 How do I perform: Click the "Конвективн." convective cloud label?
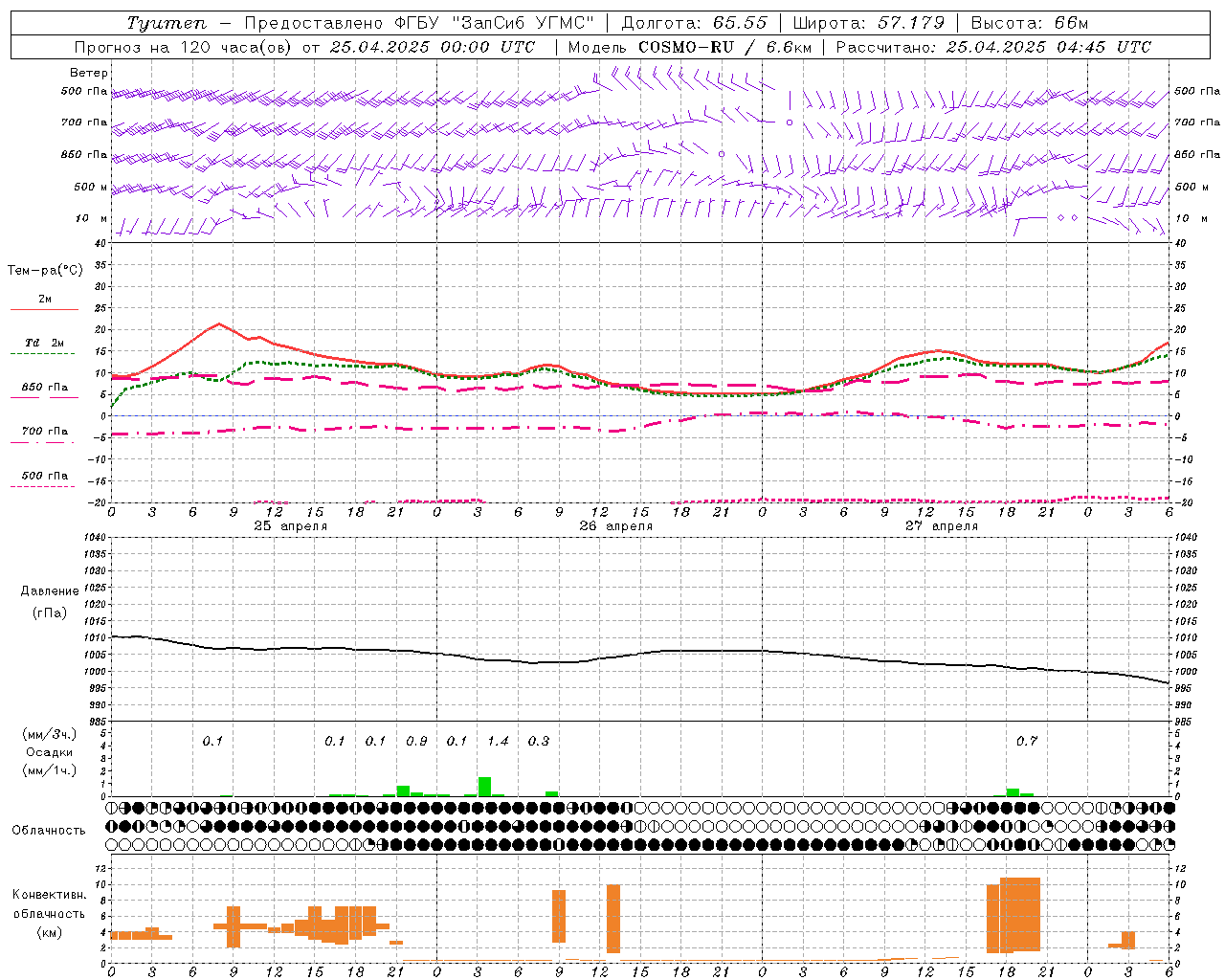click(49, 895)
